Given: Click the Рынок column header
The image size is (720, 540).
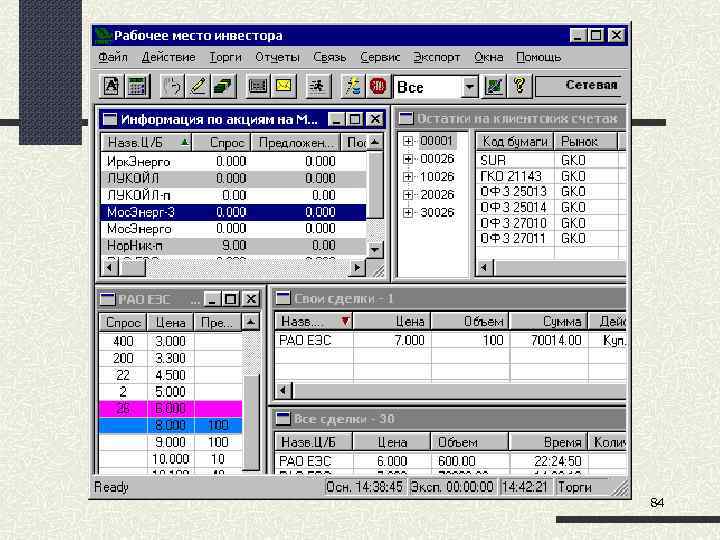Looking at the screenshot, I should 586,141.
